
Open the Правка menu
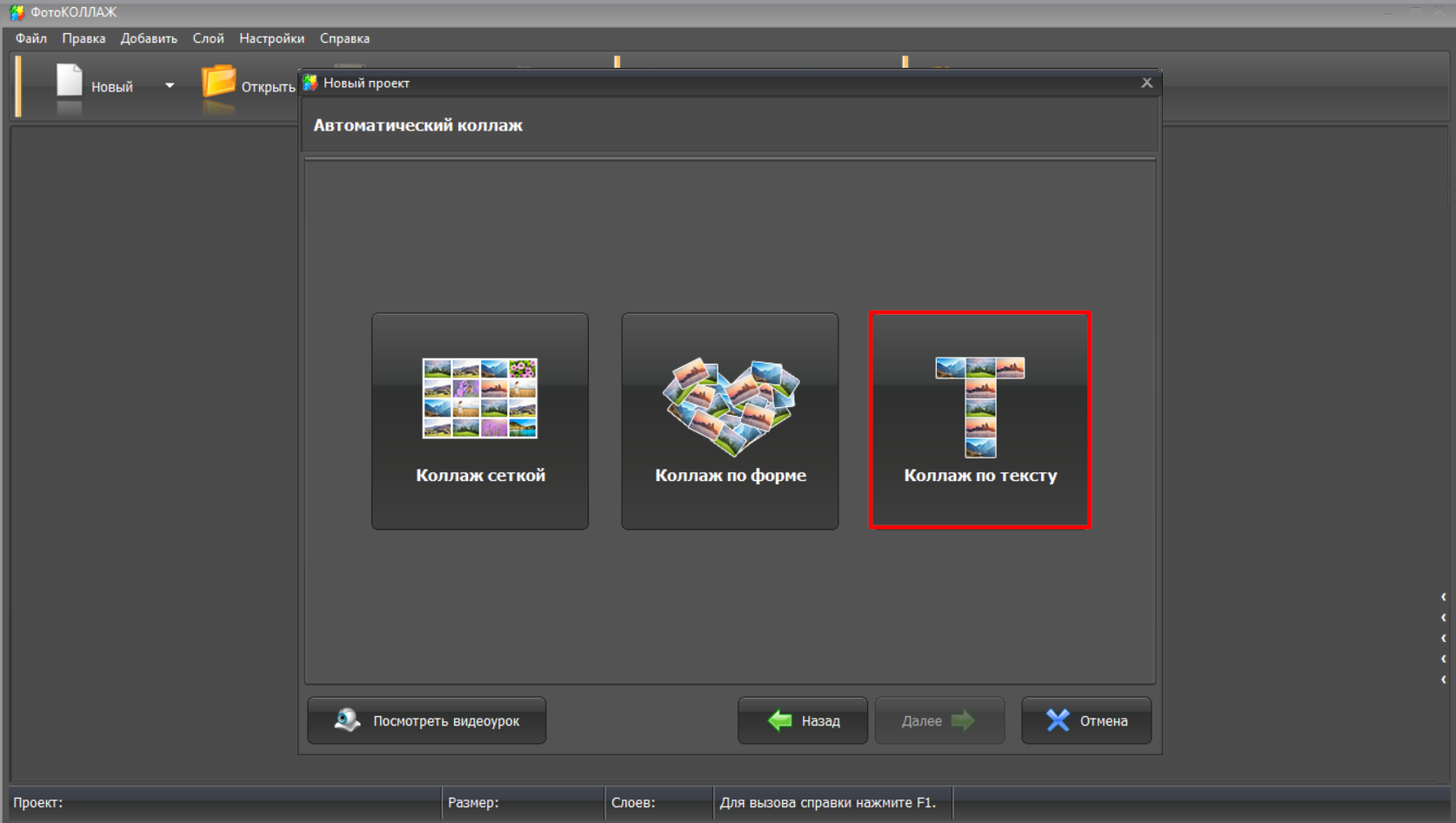coord(83,38)
